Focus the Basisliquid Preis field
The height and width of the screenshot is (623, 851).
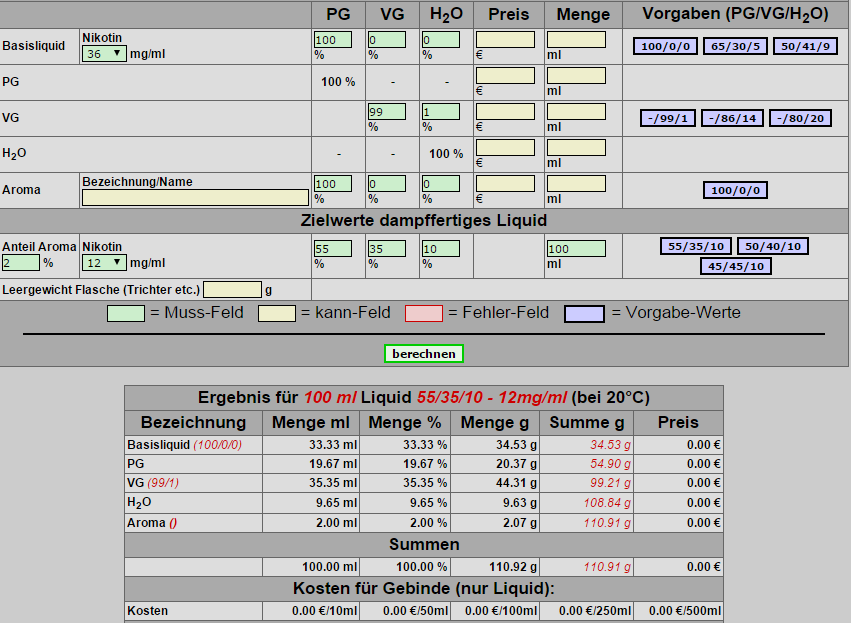tap(505, 40)
